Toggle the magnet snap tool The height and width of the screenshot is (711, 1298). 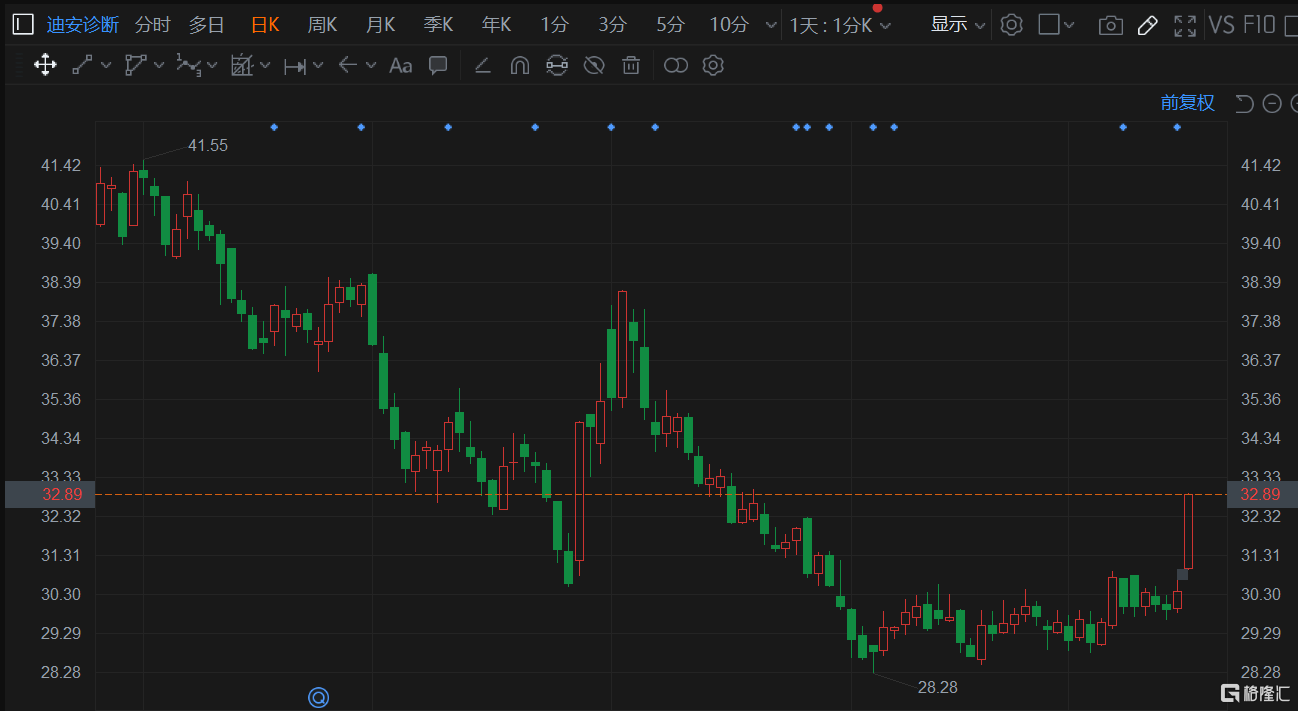[x=519, y=66]
